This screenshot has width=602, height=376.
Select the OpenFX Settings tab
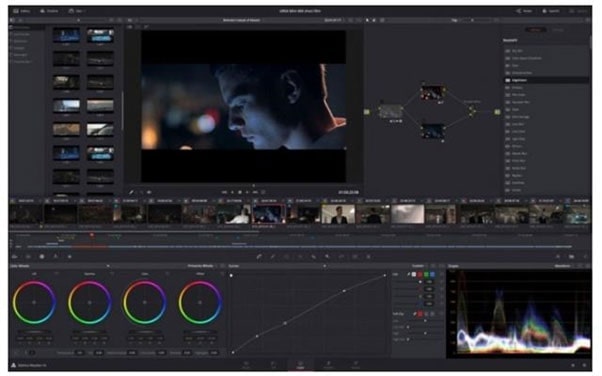[557, 30]
